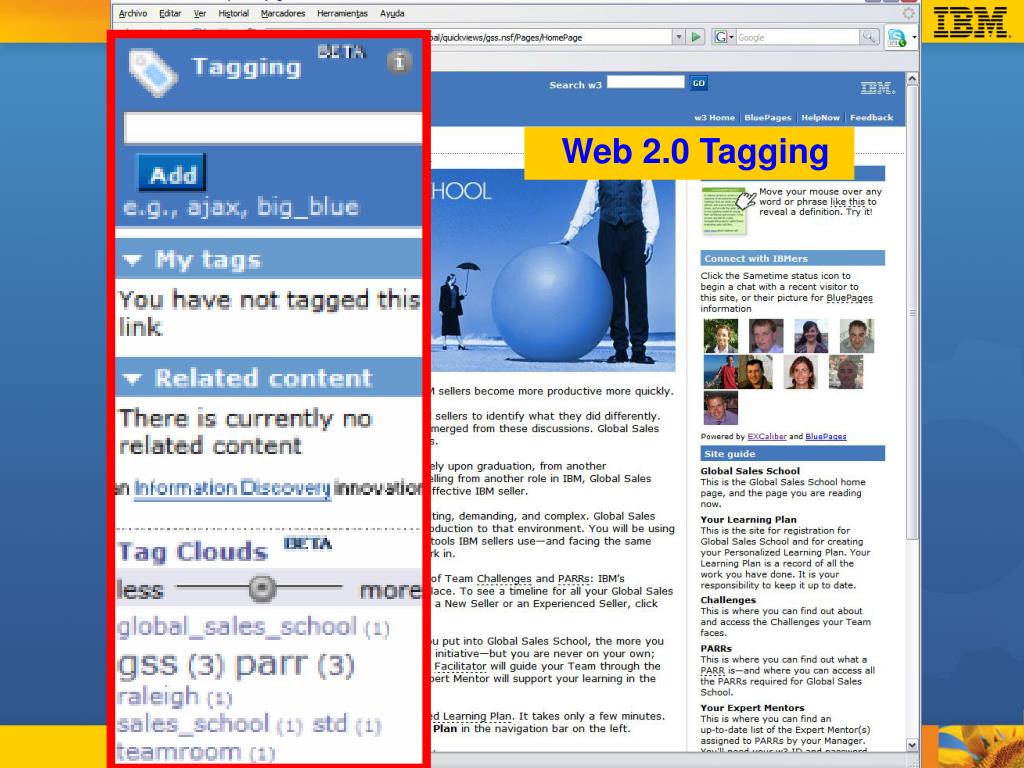Select the parr (3) tag
Viewport: 1024px width, 768px height.
pyautogui.click(x=295, y=666)
